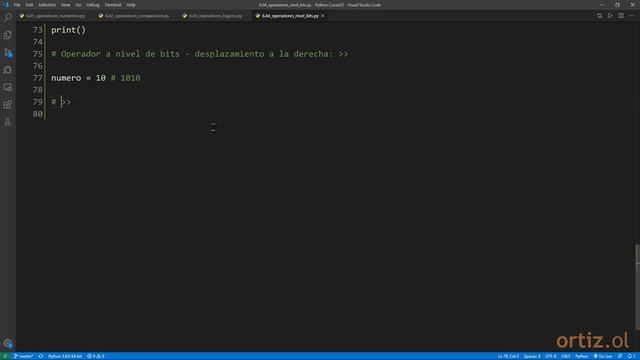
Task: Open the Search view in activity bar
Action: 8,18
